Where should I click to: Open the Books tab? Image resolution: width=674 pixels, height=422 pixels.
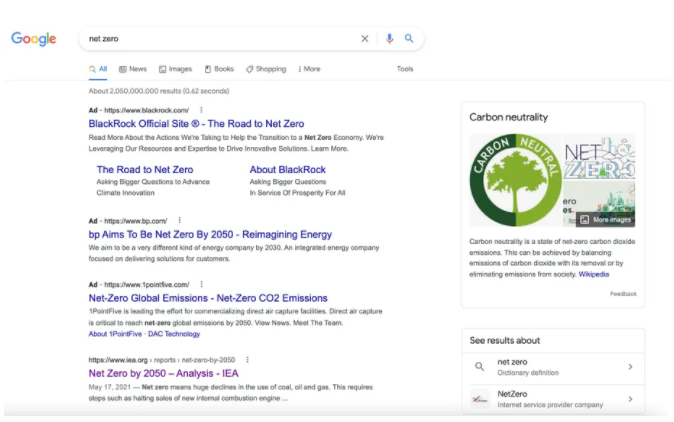219,69
